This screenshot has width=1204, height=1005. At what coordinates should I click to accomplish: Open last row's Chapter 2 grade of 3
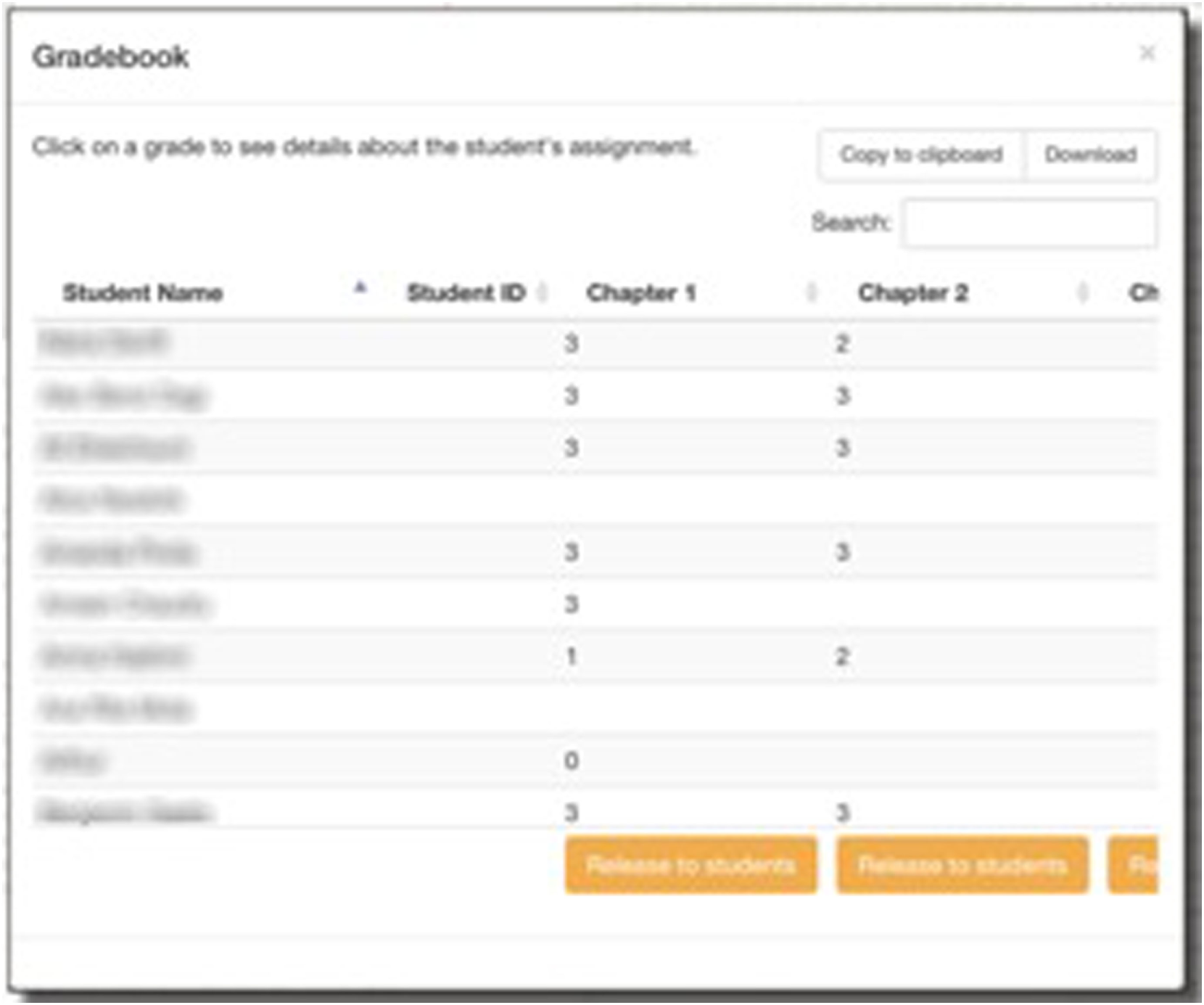842,813
